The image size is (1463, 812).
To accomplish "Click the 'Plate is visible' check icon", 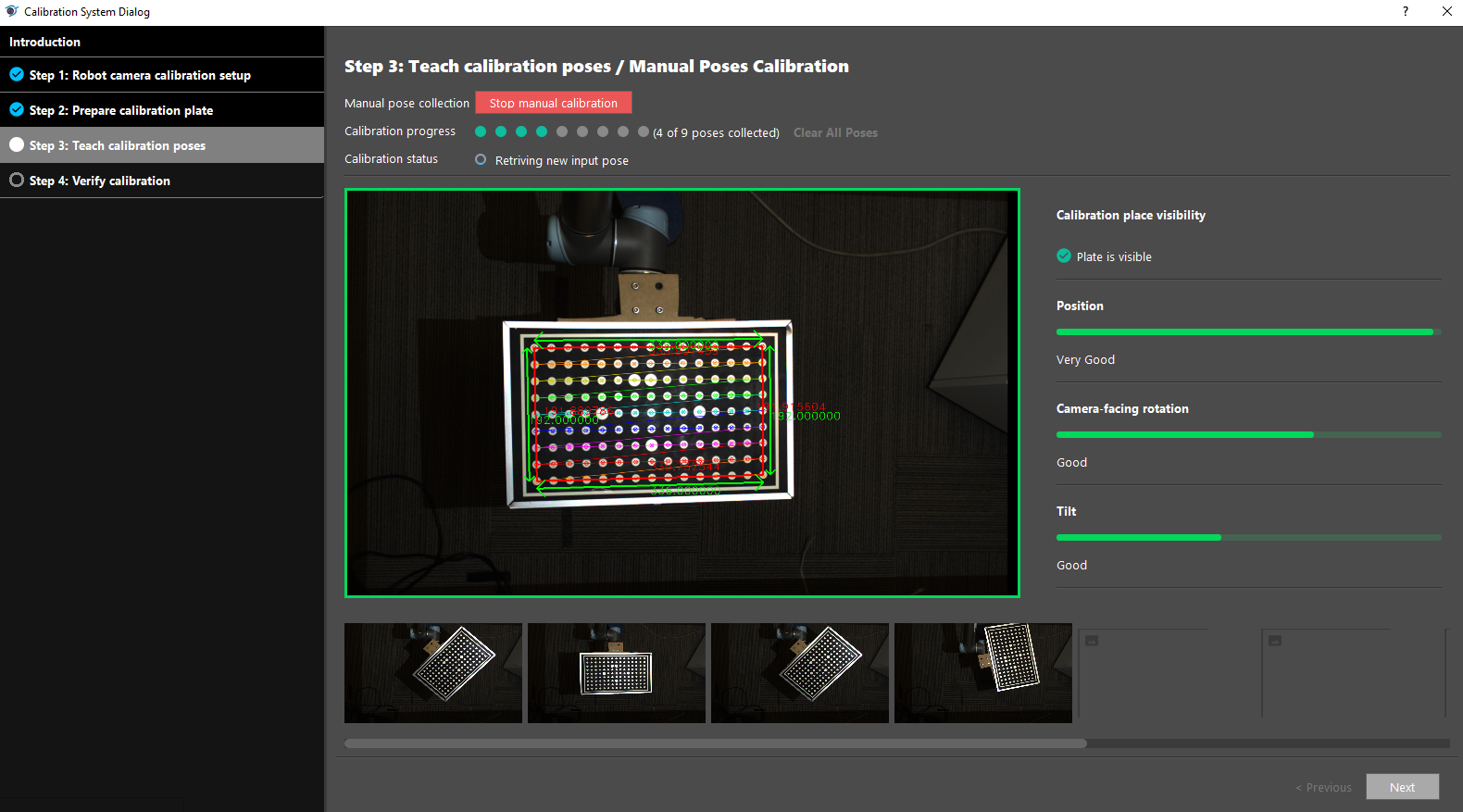I will click(x=1064, y=256).
